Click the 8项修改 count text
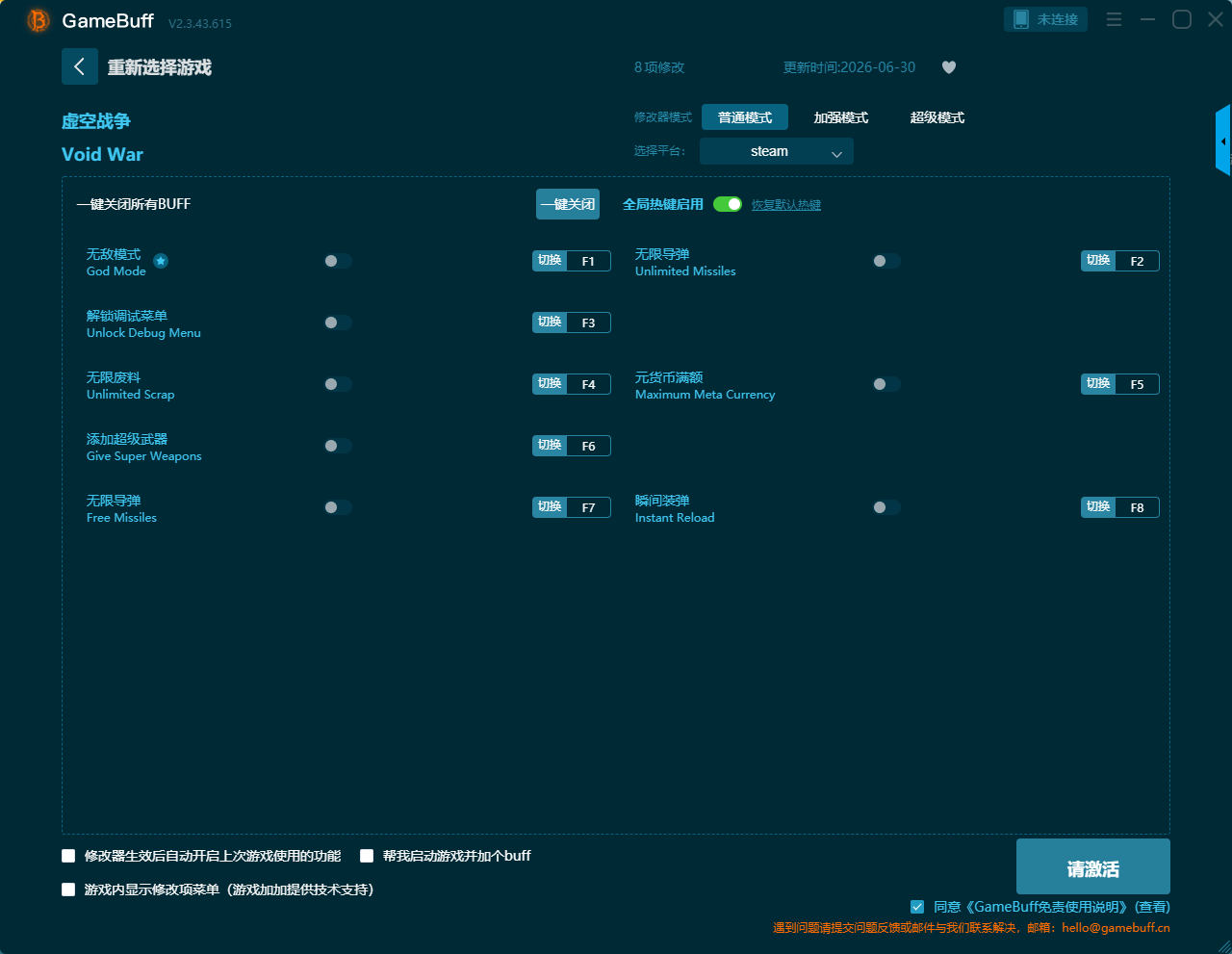This screenshot has width=1232, height=954. [659, 67]
